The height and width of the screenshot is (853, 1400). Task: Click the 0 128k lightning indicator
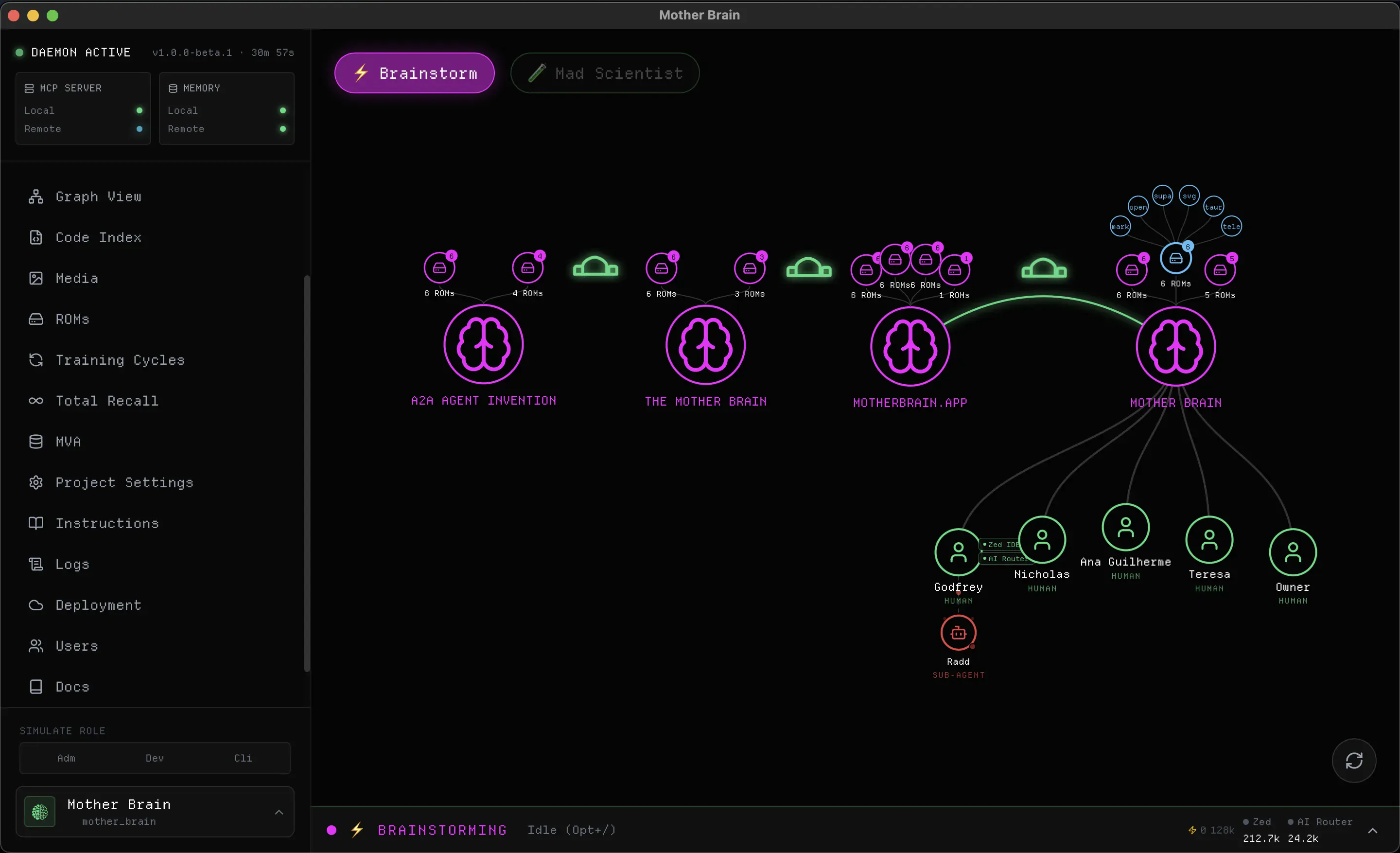click(1211, 830)
